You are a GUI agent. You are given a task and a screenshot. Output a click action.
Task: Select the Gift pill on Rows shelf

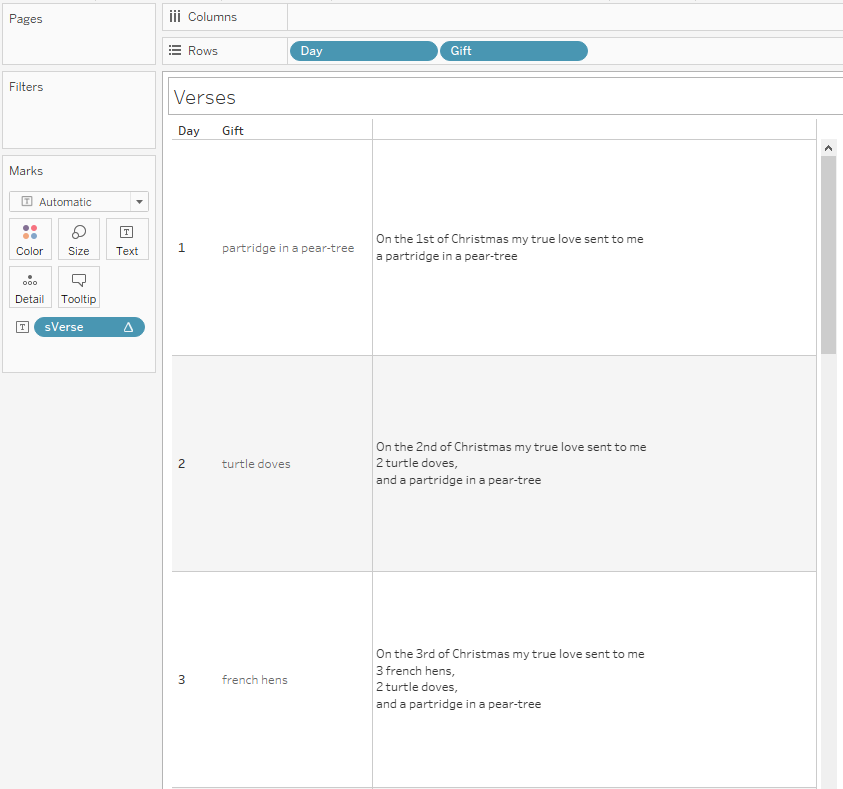tap(513, 51)
